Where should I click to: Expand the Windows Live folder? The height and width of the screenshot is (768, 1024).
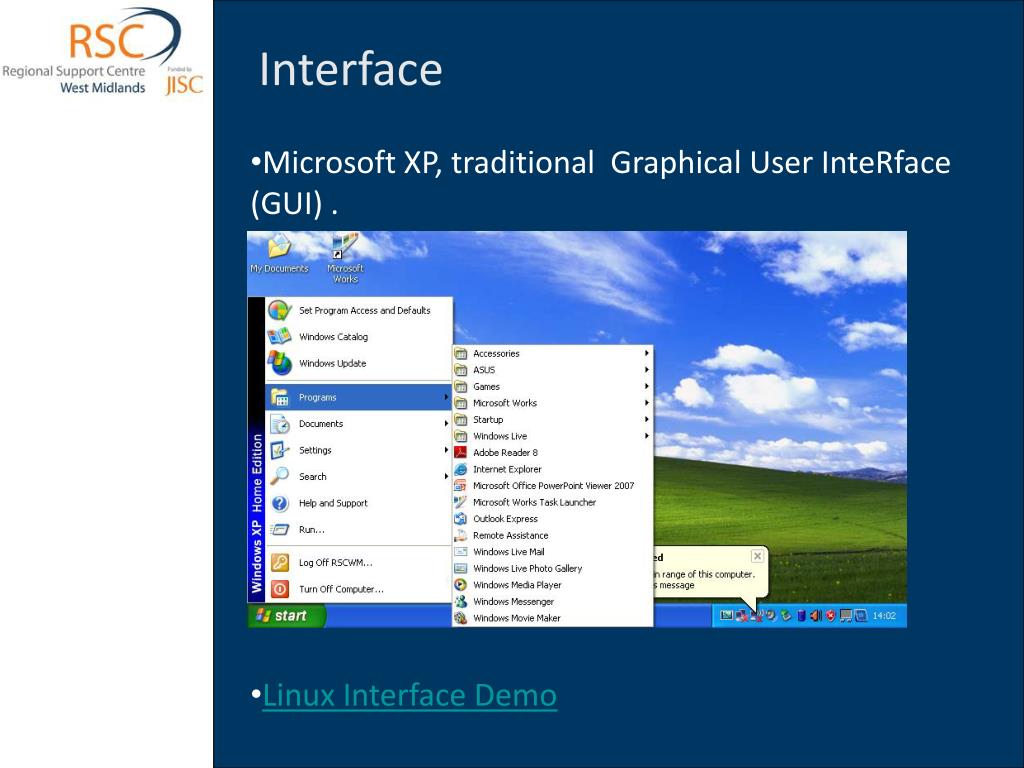click(552, 436)
